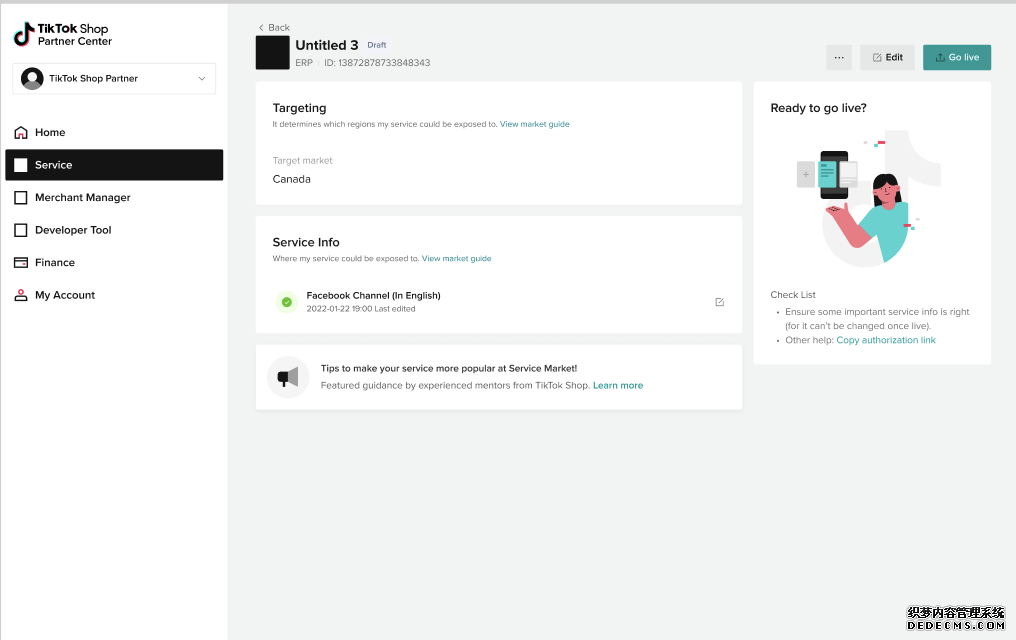Open the more options ellipsis menu

coord(839,58)
